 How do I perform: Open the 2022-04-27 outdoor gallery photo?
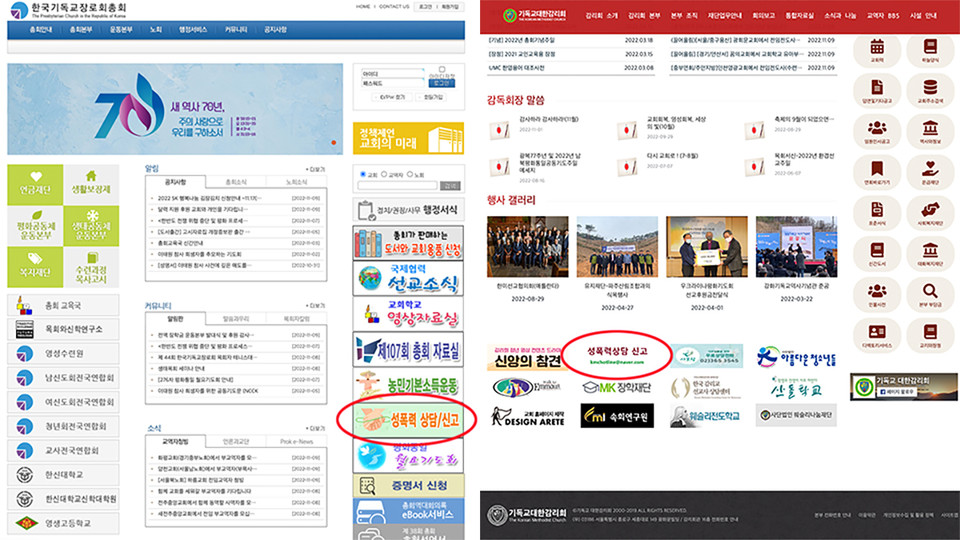617,246
